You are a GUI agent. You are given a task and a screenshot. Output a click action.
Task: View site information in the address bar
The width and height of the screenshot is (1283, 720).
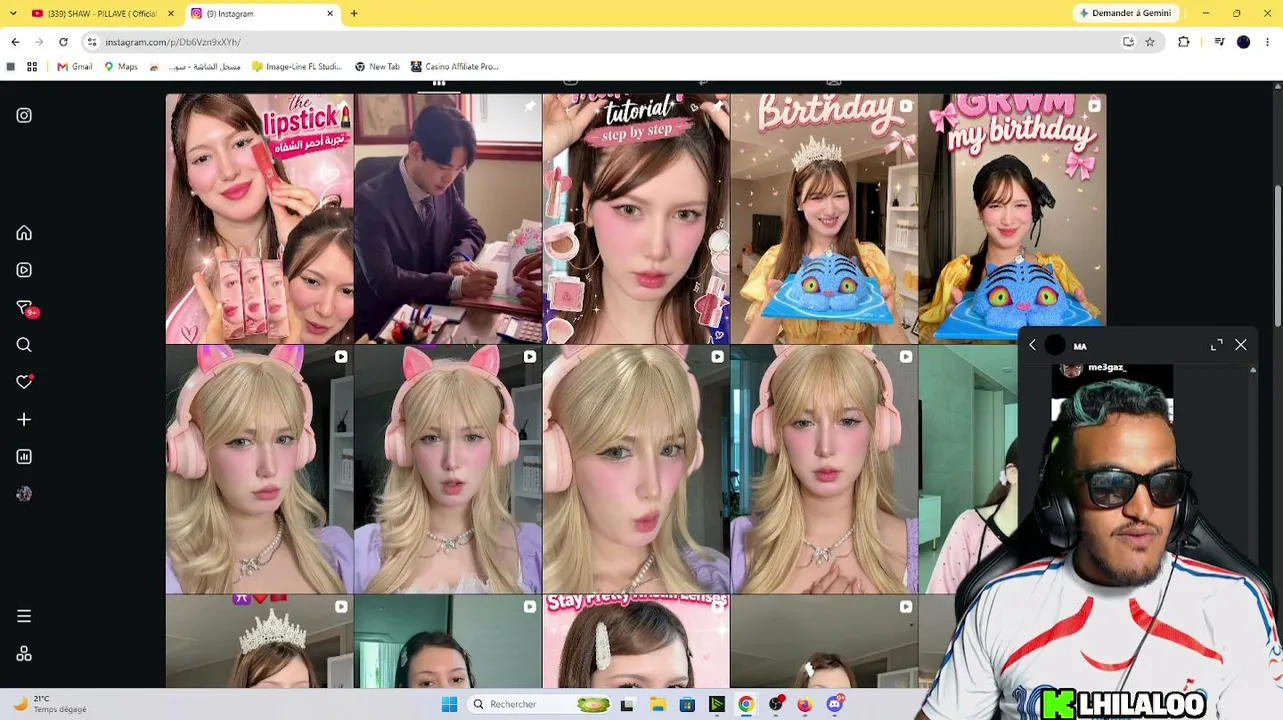coord(92,42)
